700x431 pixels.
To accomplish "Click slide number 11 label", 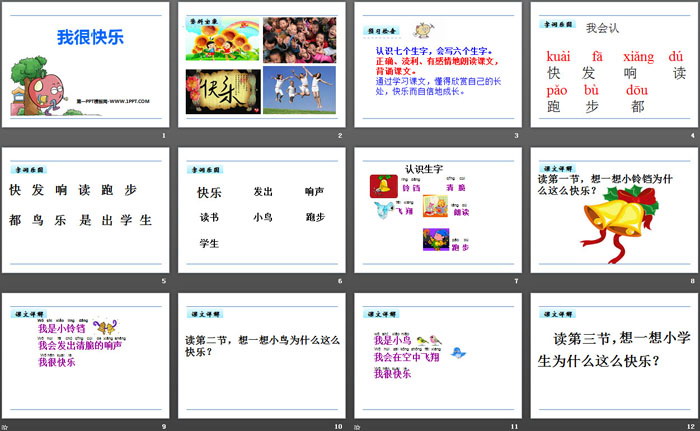I will tap(515, 427).
